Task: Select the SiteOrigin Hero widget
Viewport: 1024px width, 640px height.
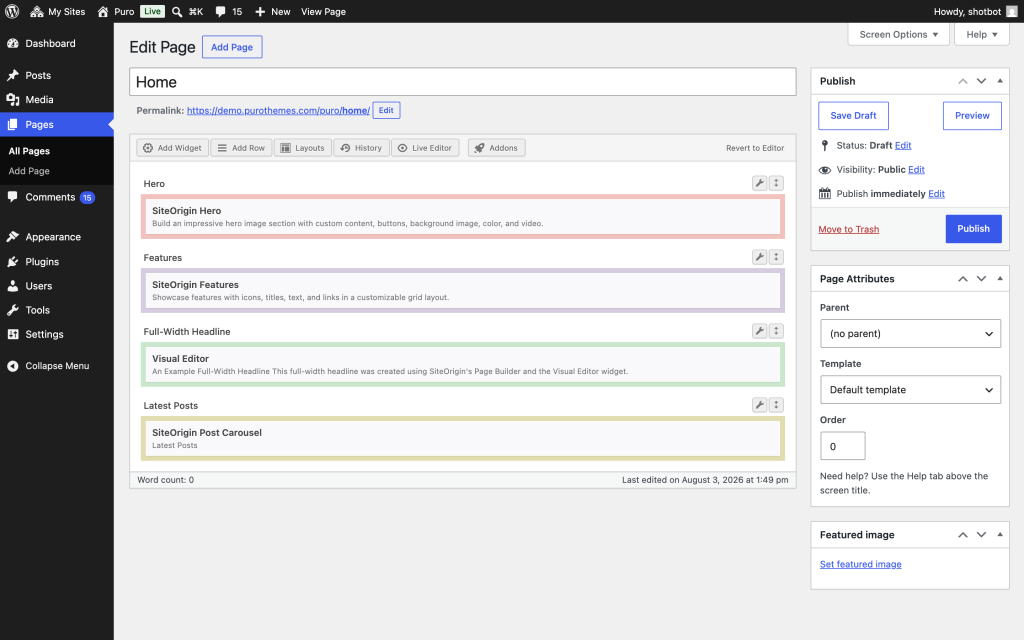Action: click(463, 217)
